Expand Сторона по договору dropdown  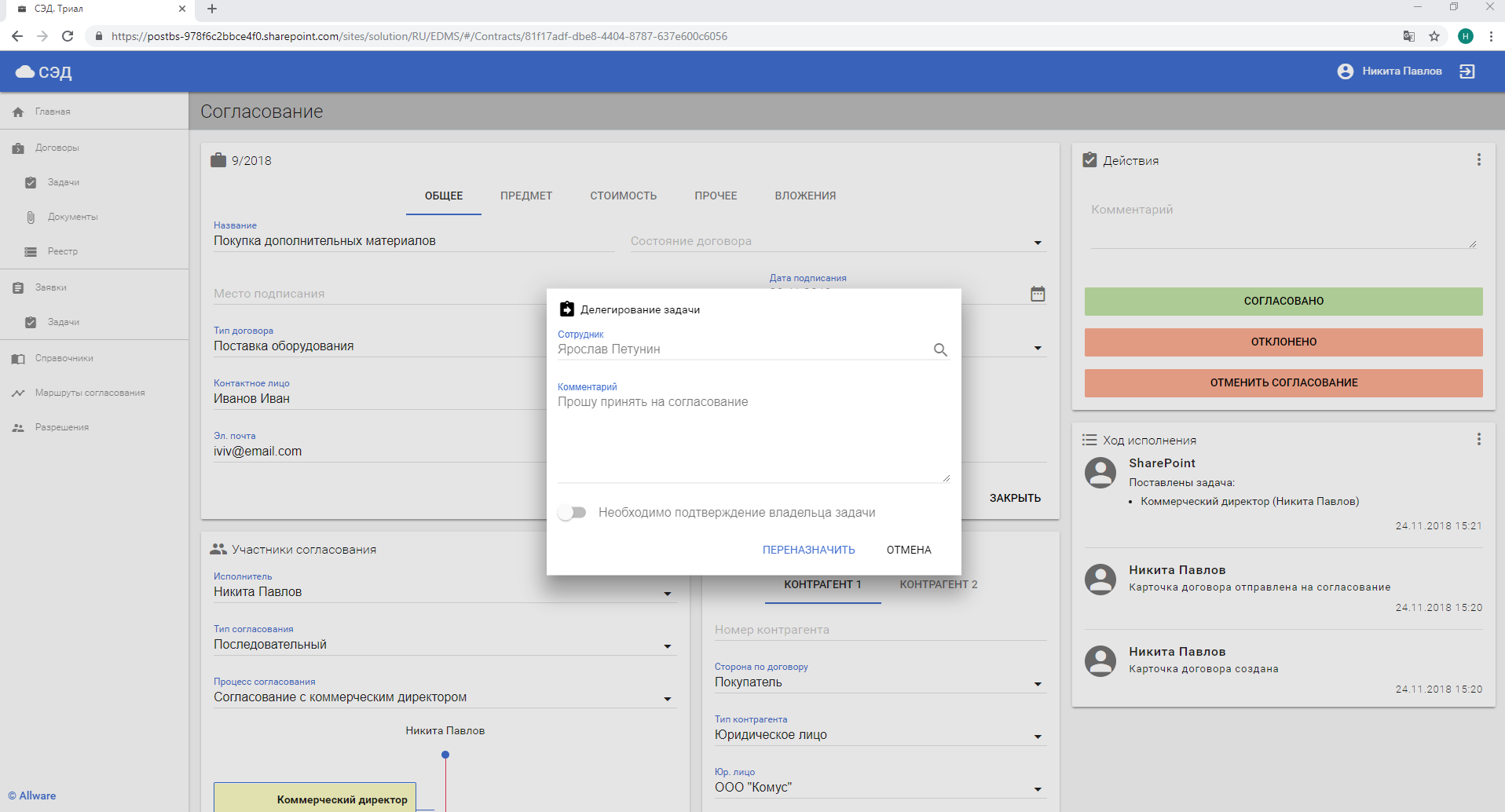pyautogui.click(x=1038, y=684)
